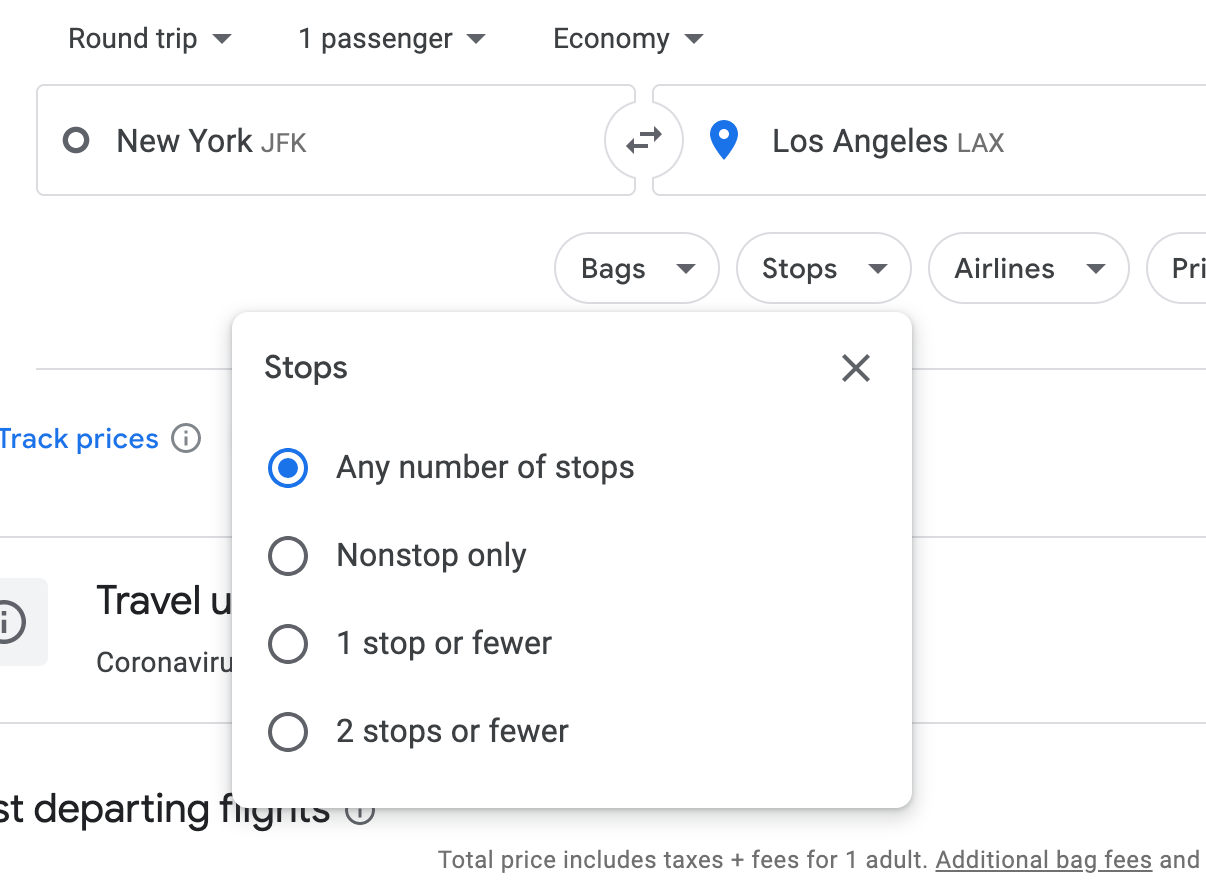Expand the 1 passenger selector
Image resolution: width=1206 pixels, height=894 pixels.
392,39
